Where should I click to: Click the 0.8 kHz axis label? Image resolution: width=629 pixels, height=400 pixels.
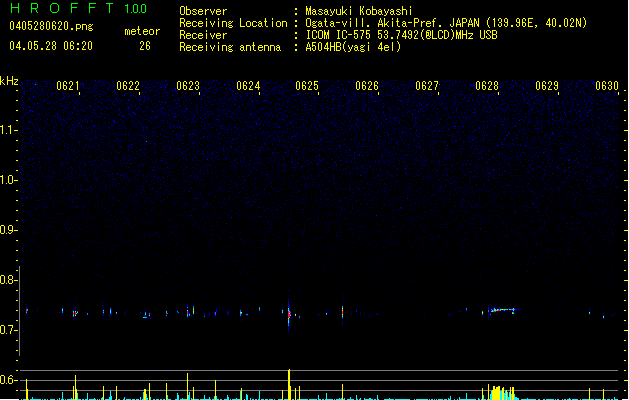click(x=8, y=280)
